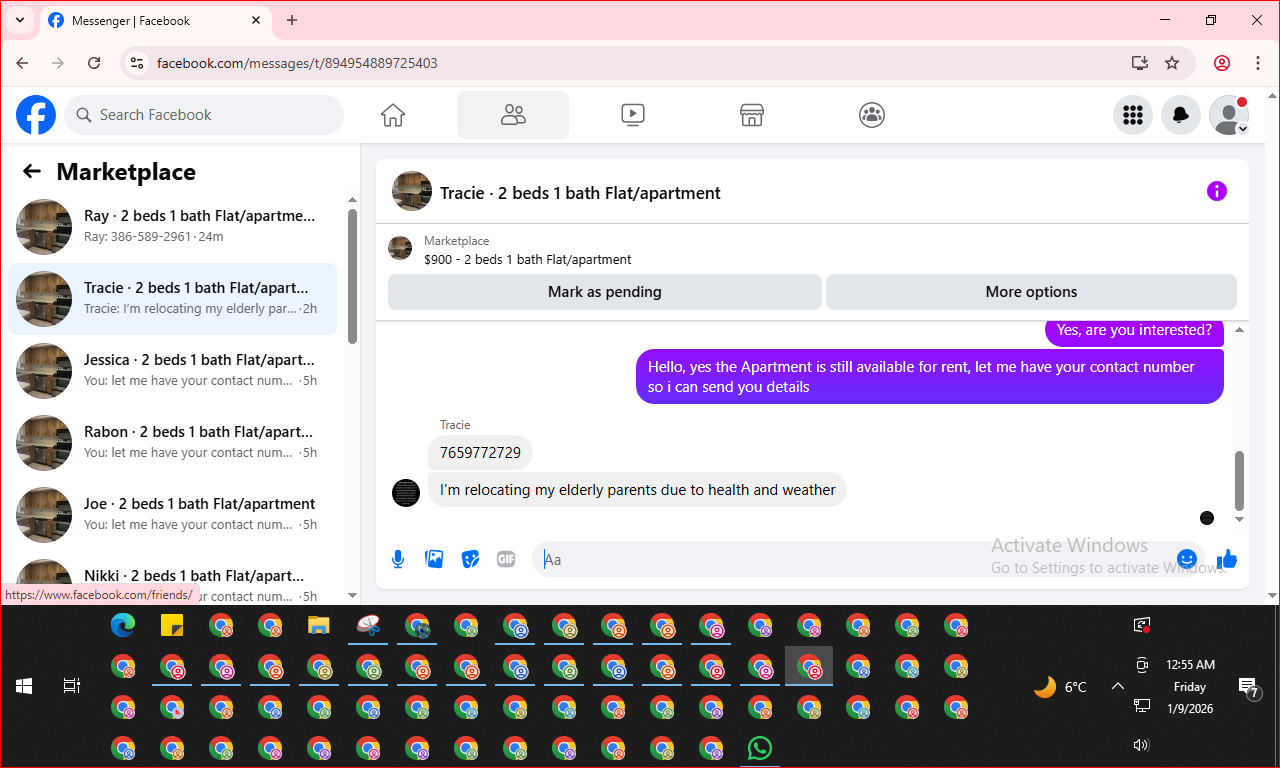Viewport: 1280px width, 768px height.
Task: Attach a photo using the image icon
Action: pyautogui.click(x=434, y=559)
